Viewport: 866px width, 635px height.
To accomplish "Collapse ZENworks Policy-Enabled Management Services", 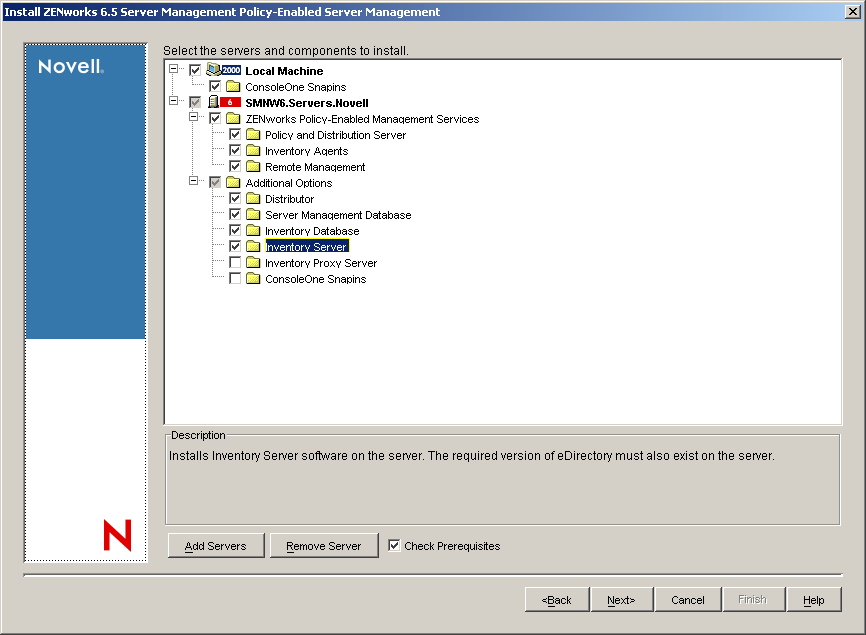I will pyautogui.click(x=195, y=118).
